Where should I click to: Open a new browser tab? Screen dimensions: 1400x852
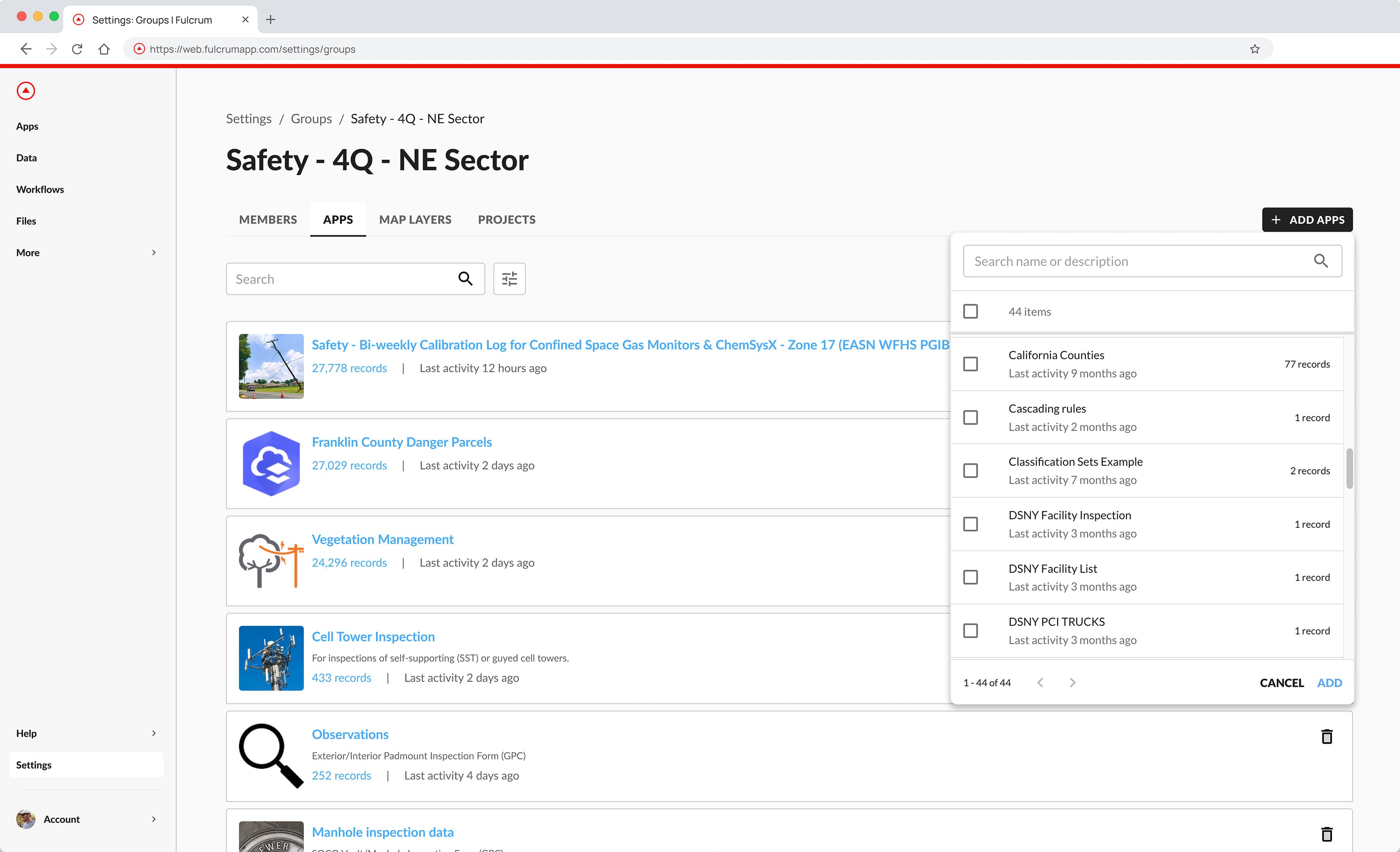point(271,19)
